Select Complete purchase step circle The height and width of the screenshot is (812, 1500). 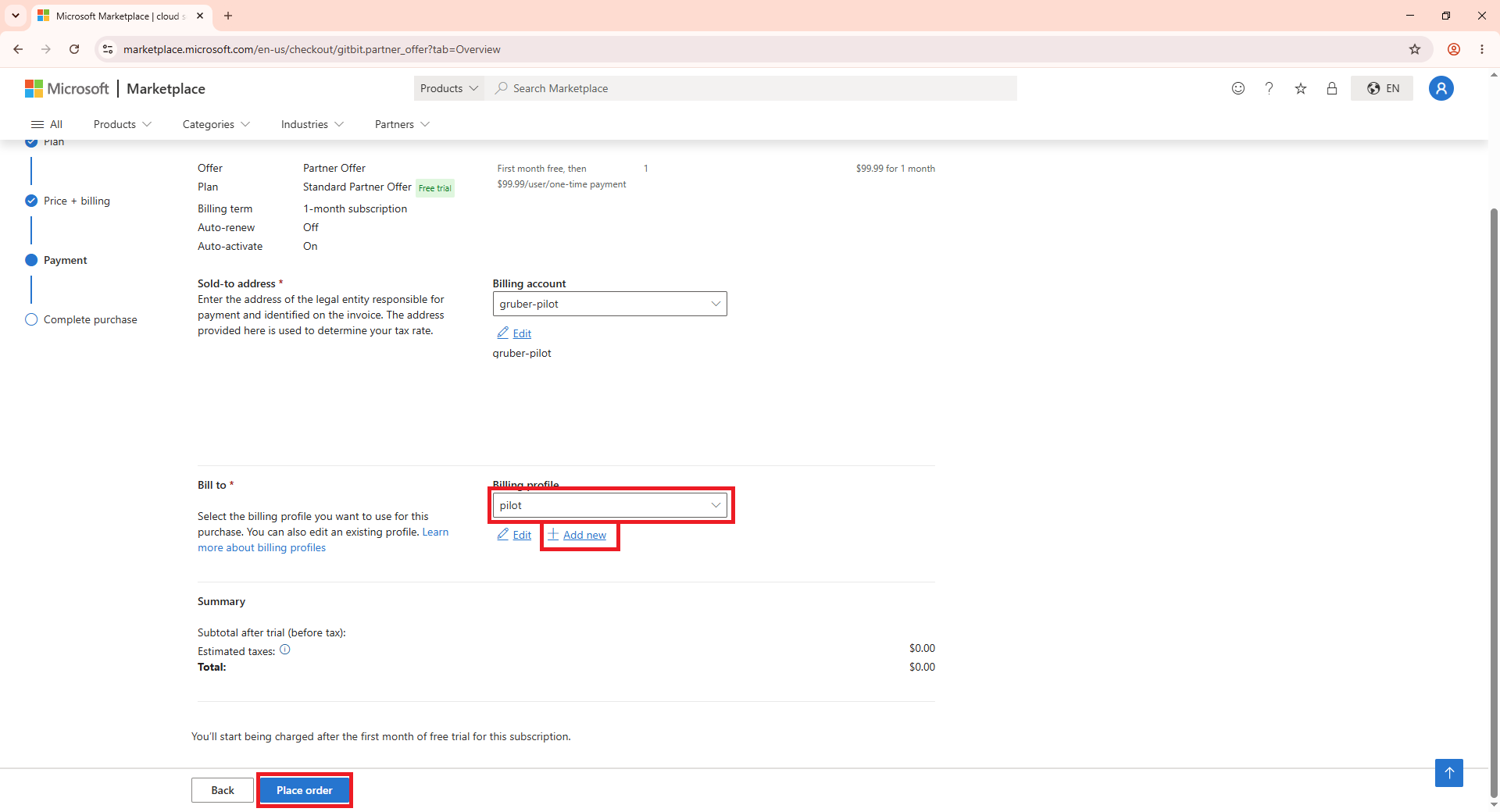click(x=31, y=319)
